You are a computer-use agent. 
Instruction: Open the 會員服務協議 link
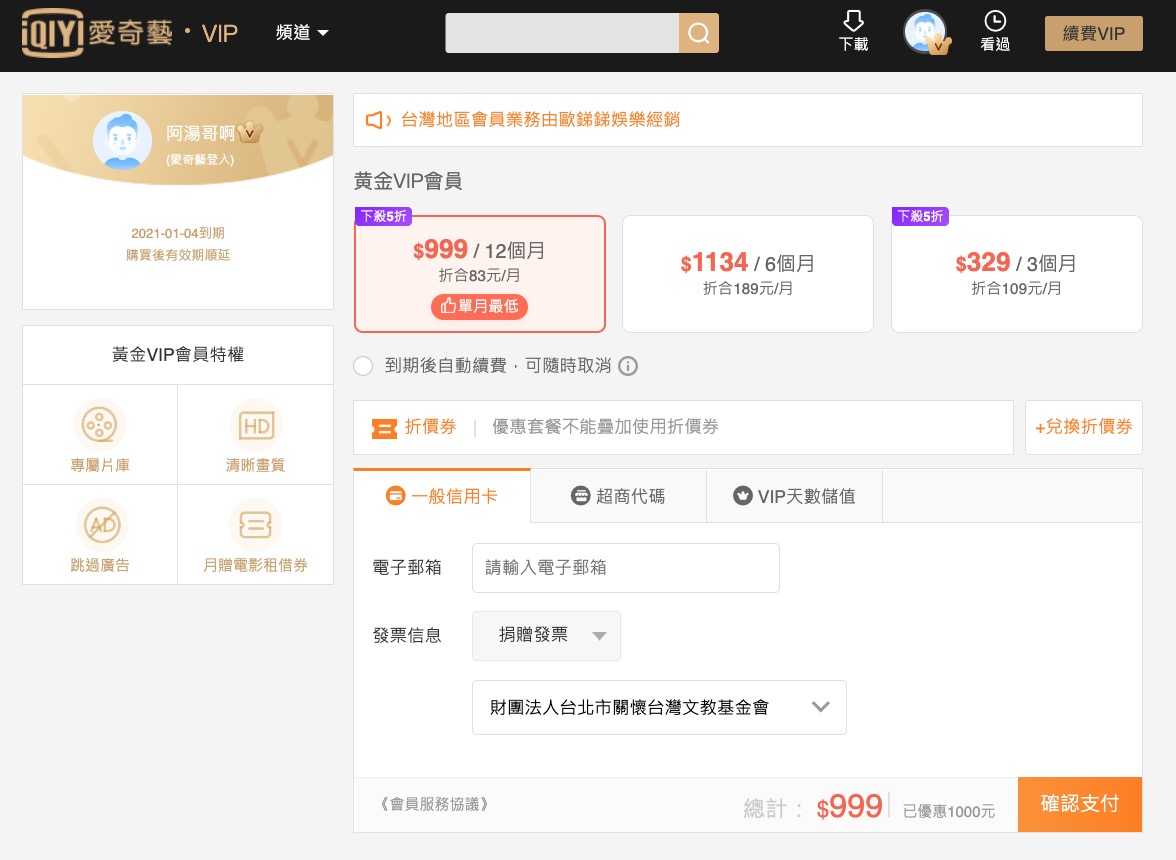[434, 805]
